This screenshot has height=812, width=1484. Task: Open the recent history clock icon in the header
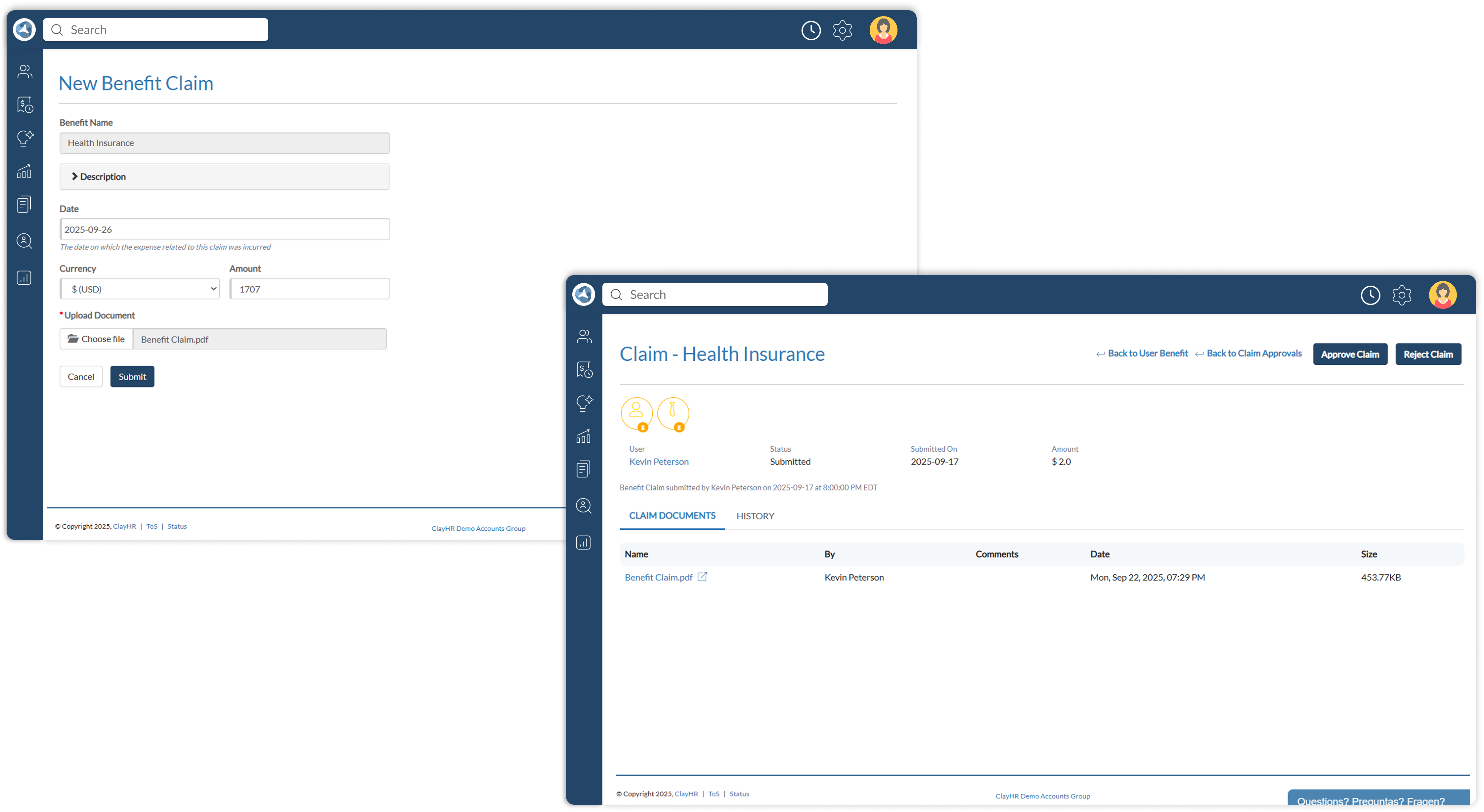811,30
